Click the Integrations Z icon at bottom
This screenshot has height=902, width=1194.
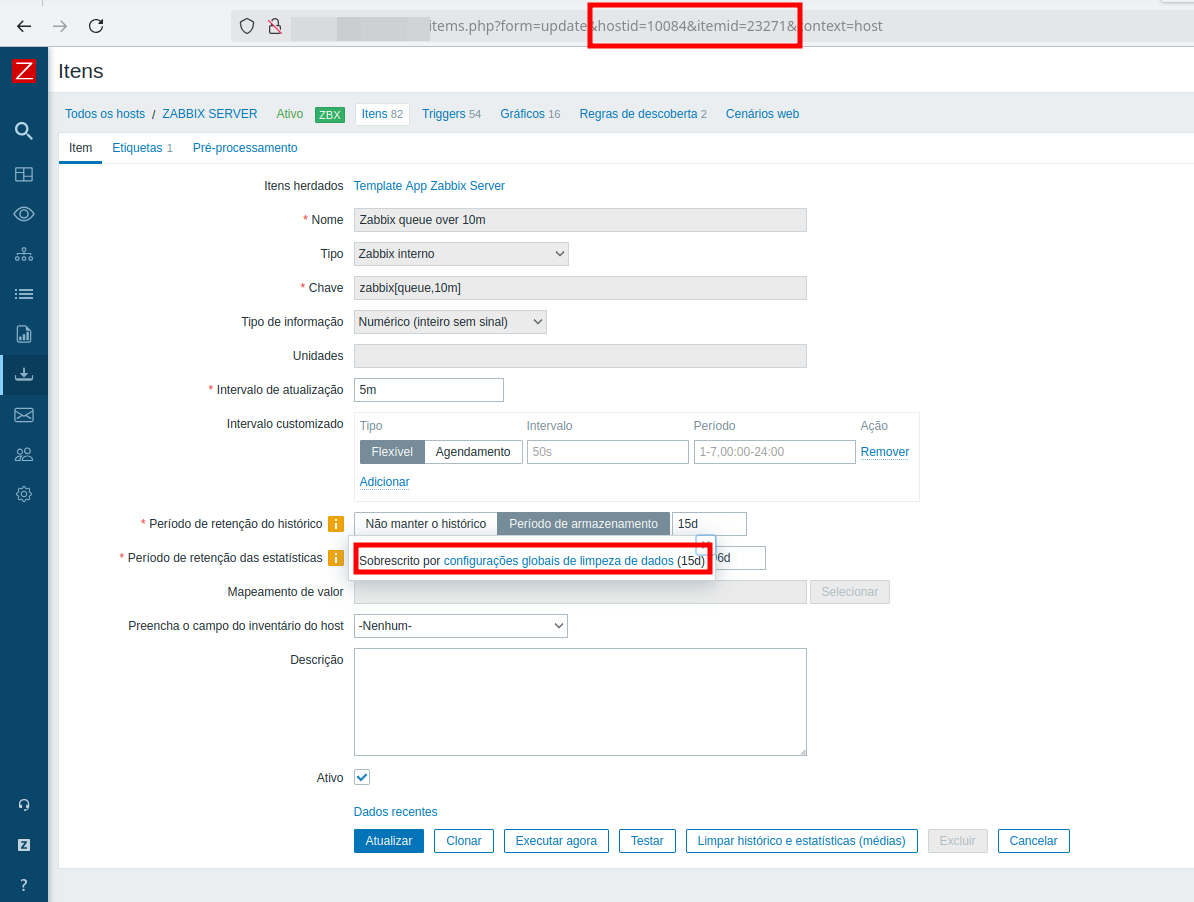[24, 845]
